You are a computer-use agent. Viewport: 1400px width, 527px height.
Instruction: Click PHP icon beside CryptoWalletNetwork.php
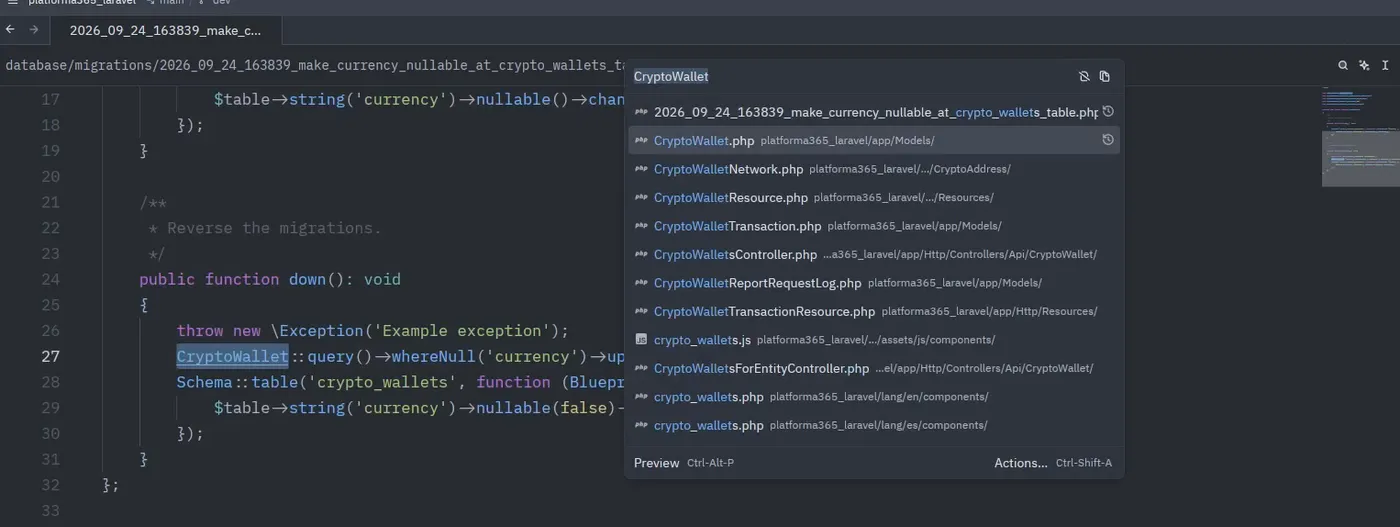click(x=641, y=169)
